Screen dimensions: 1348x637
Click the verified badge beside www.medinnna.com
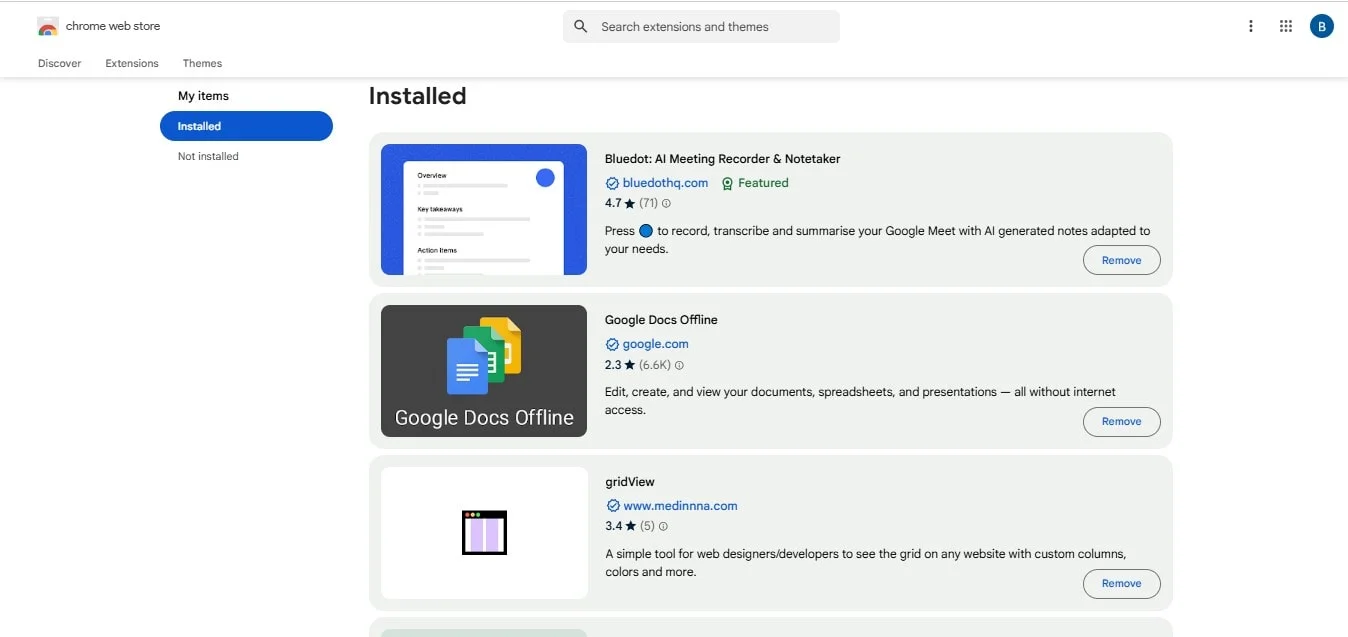(612, 506)
